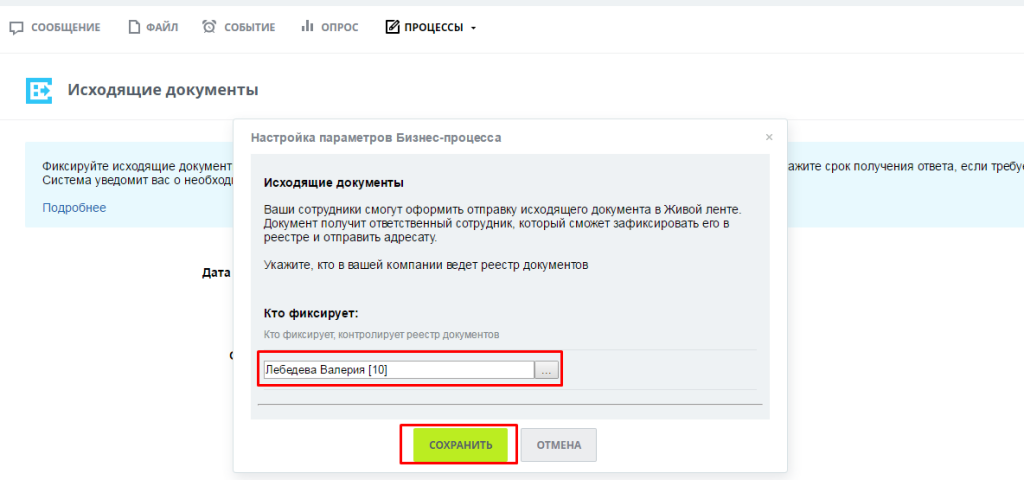Select the Опрос tab label
The height and width of the screenshot is (480, 1024).
[x=339, y=27]
